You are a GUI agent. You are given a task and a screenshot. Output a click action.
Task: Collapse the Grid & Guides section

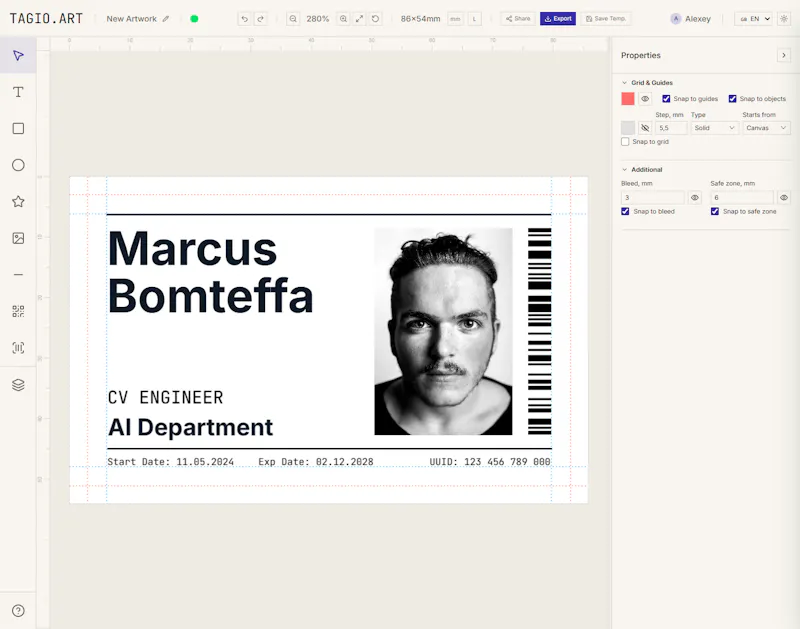[624, 83]
